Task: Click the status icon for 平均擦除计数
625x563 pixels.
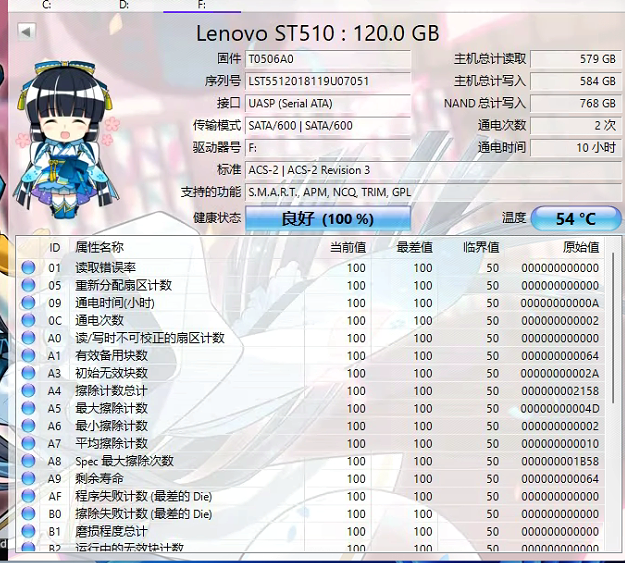Action: [29, 443]
